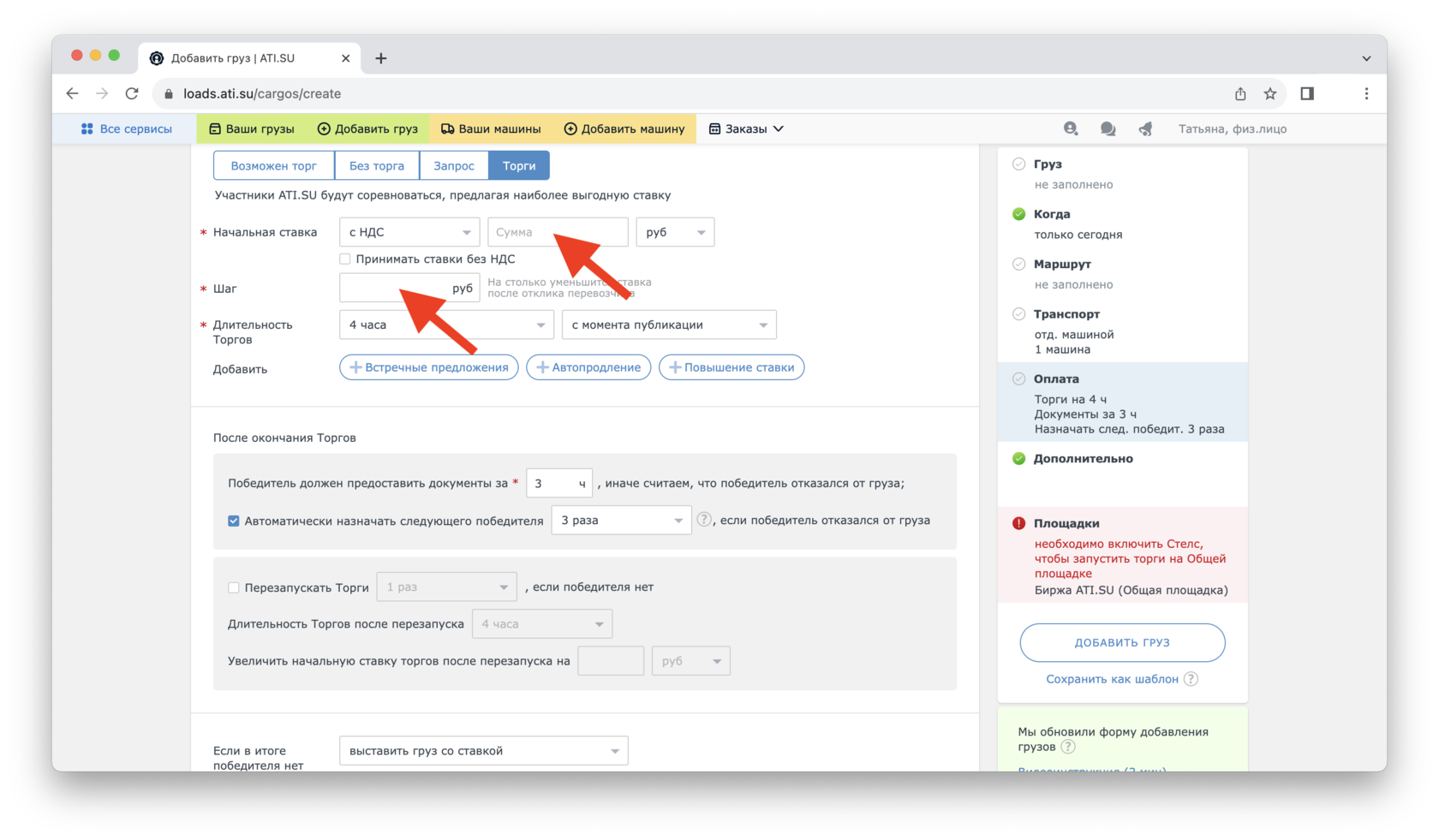
Task: Open the share icon in address bar
Action: click(1240, 93)
